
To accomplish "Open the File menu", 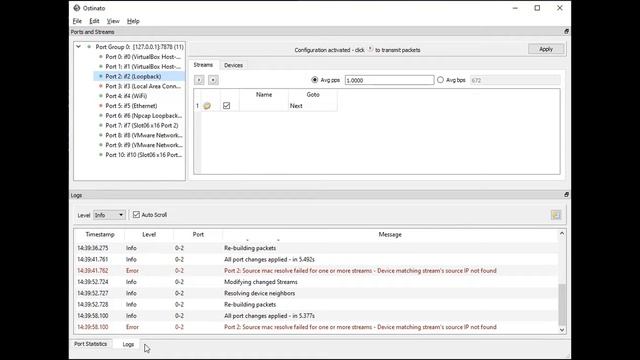I will pyautogui.click(x=77, y=21).
